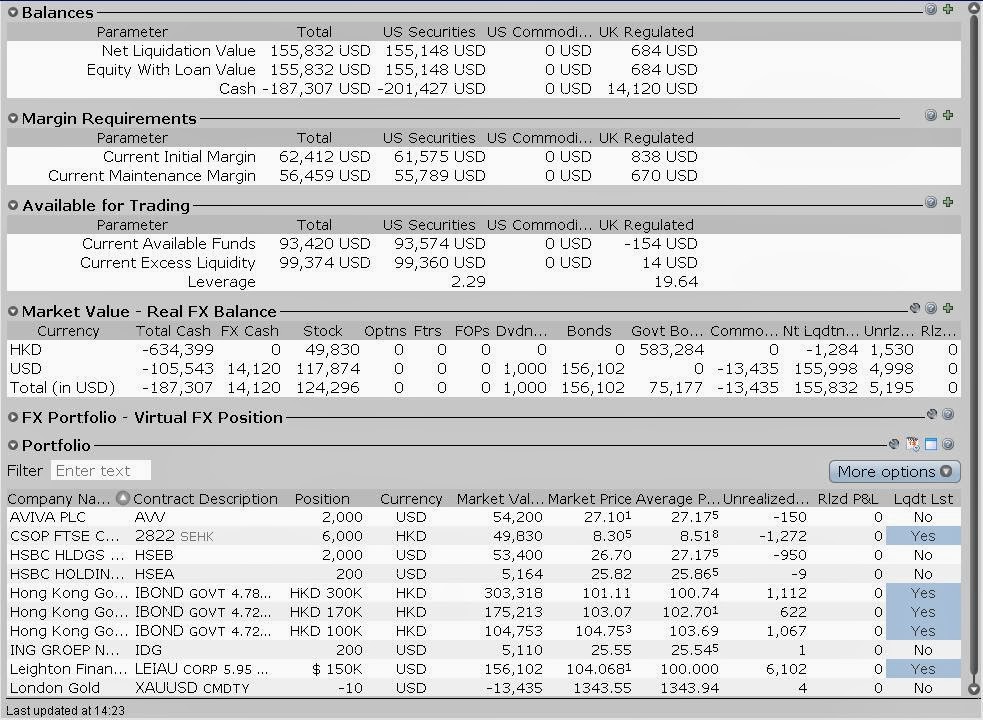Open help for FX Portfolio section

[x=948, y=414]
